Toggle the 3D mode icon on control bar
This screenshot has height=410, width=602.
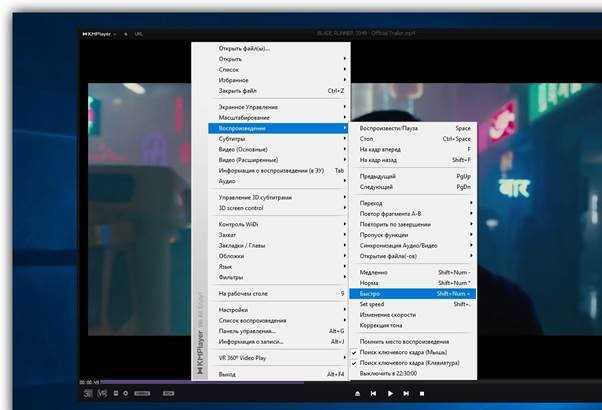[88, 393]
